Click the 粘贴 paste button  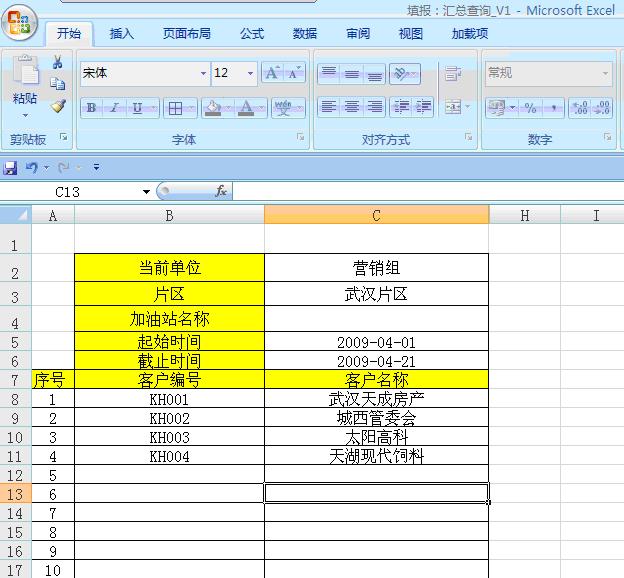(x=25, y=98)
